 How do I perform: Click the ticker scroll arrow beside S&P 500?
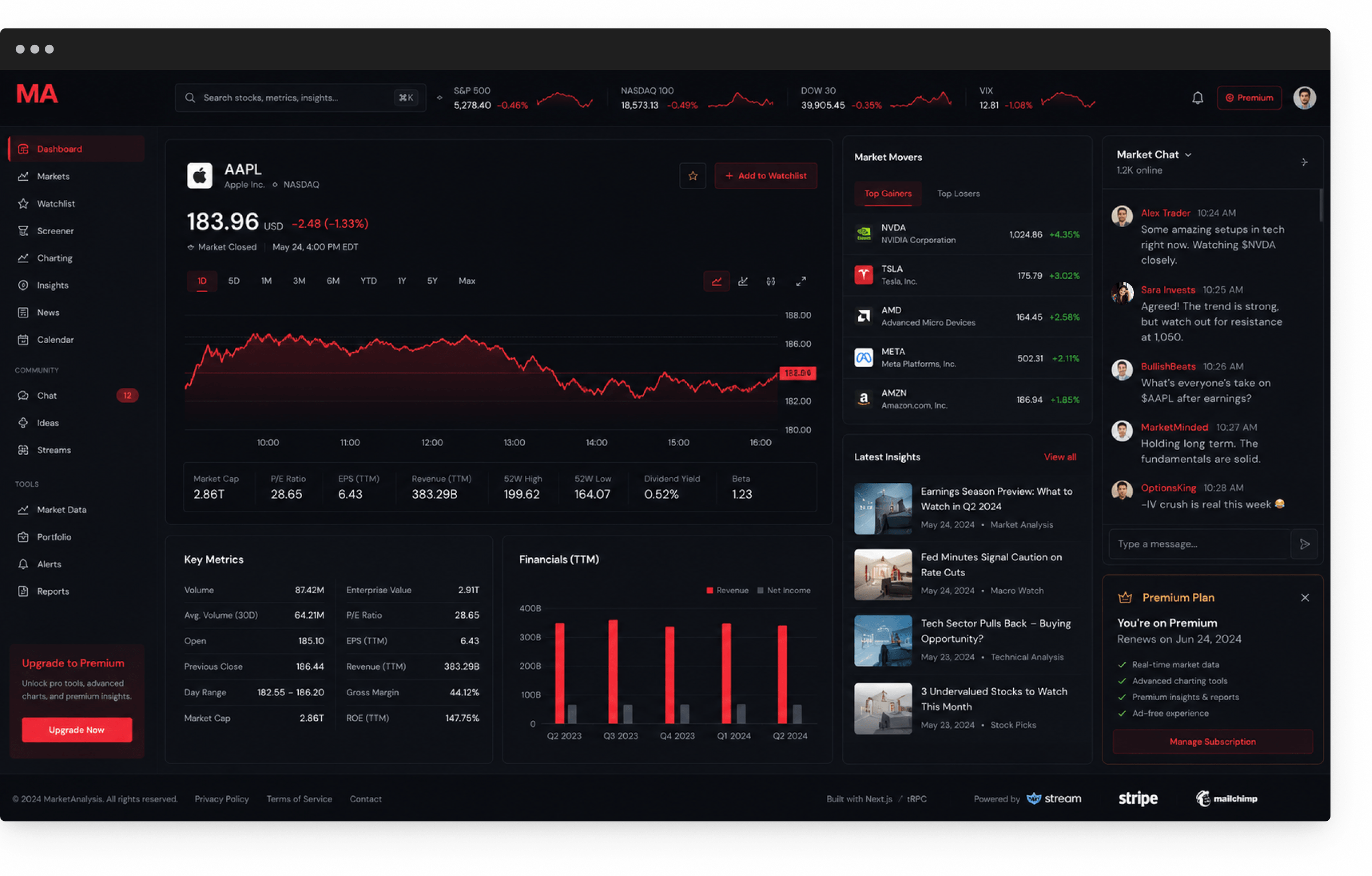point(439,98)
